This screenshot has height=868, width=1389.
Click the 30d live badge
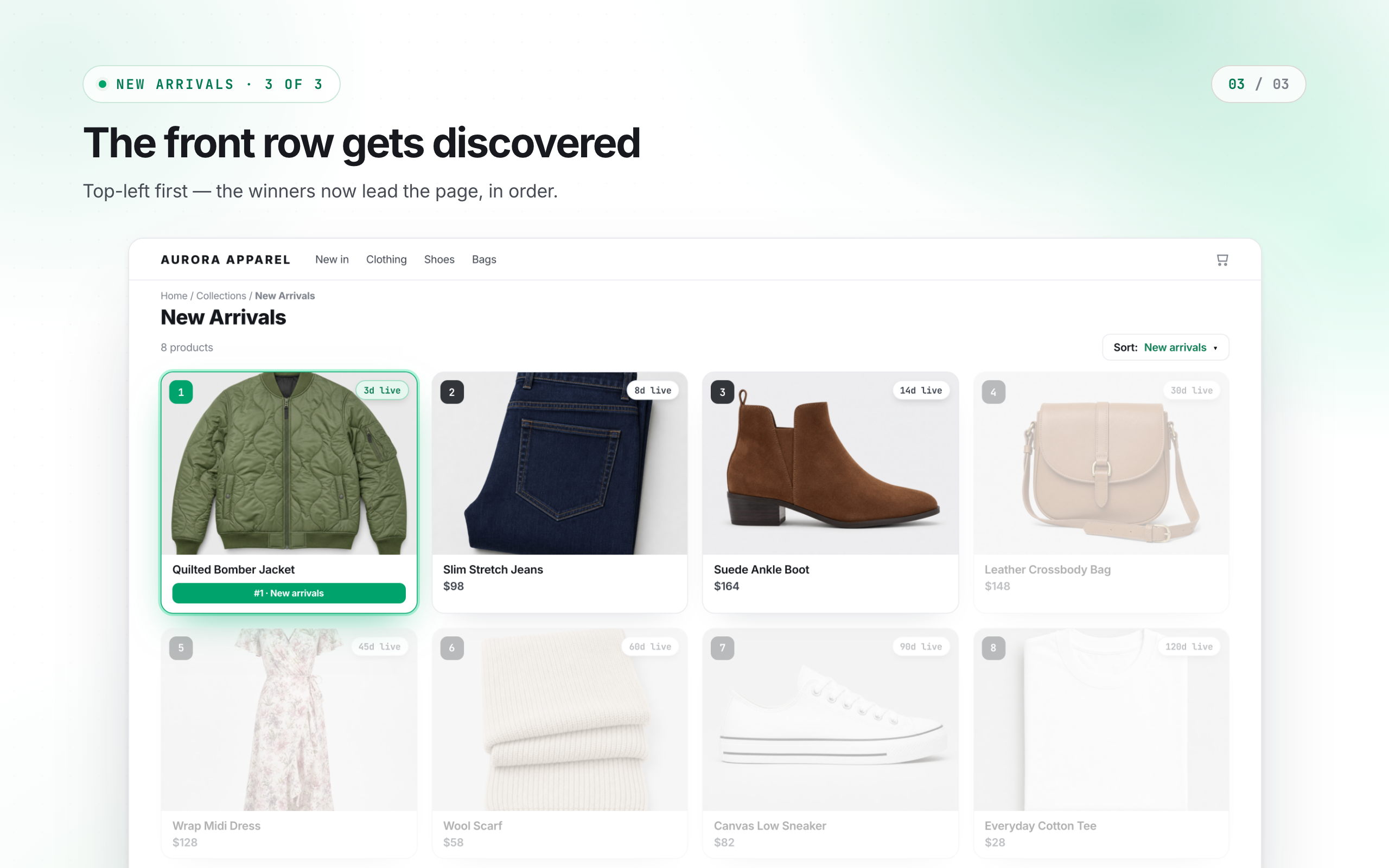click(1192, 391)
